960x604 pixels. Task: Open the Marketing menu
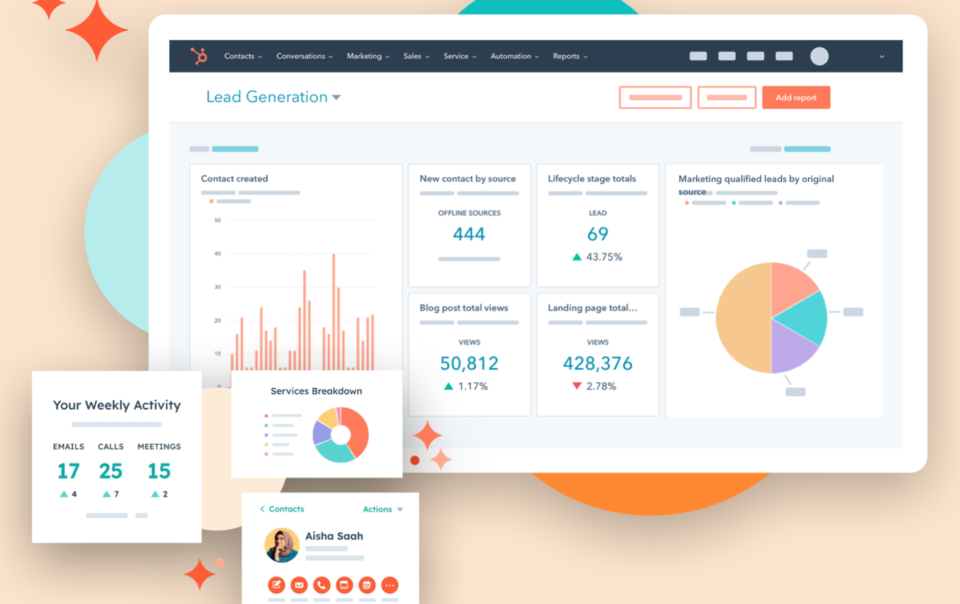367,56
